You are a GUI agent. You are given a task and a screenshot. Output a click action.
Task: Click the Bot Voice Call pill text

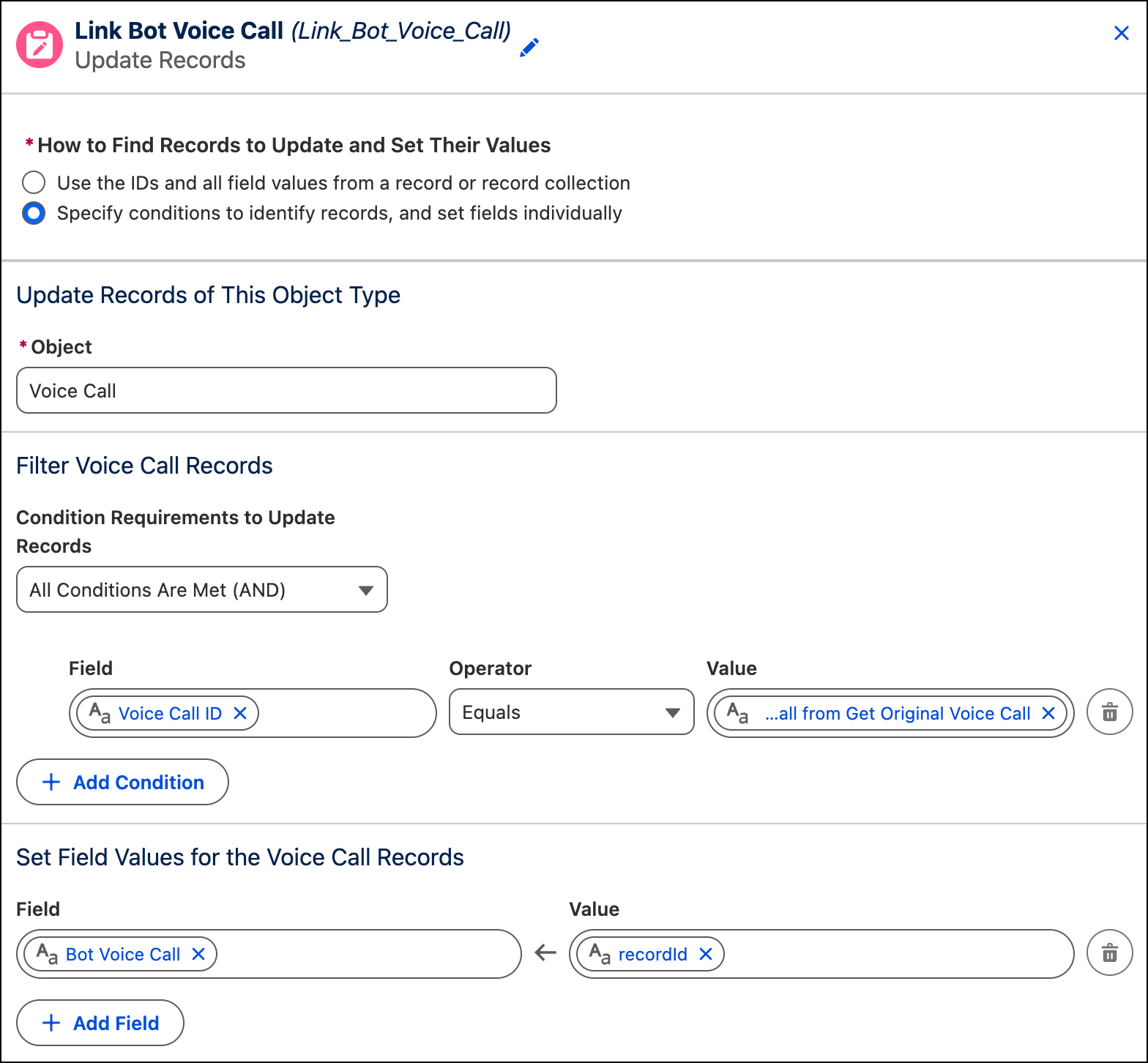click(123, 954)
